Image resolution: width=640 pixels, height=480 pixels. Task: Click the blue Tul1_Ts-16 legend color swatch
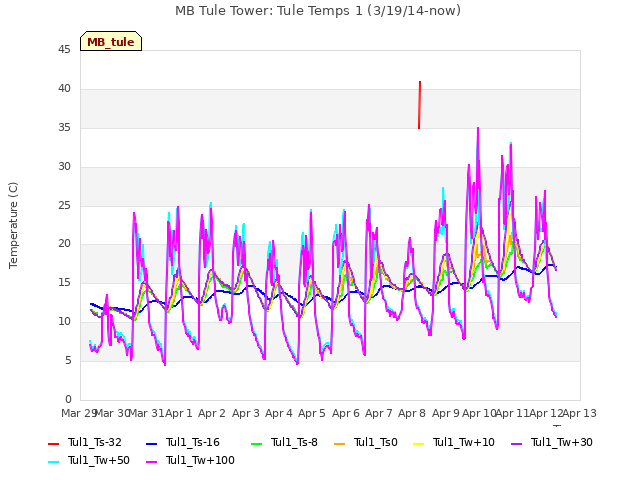[151, 443]
